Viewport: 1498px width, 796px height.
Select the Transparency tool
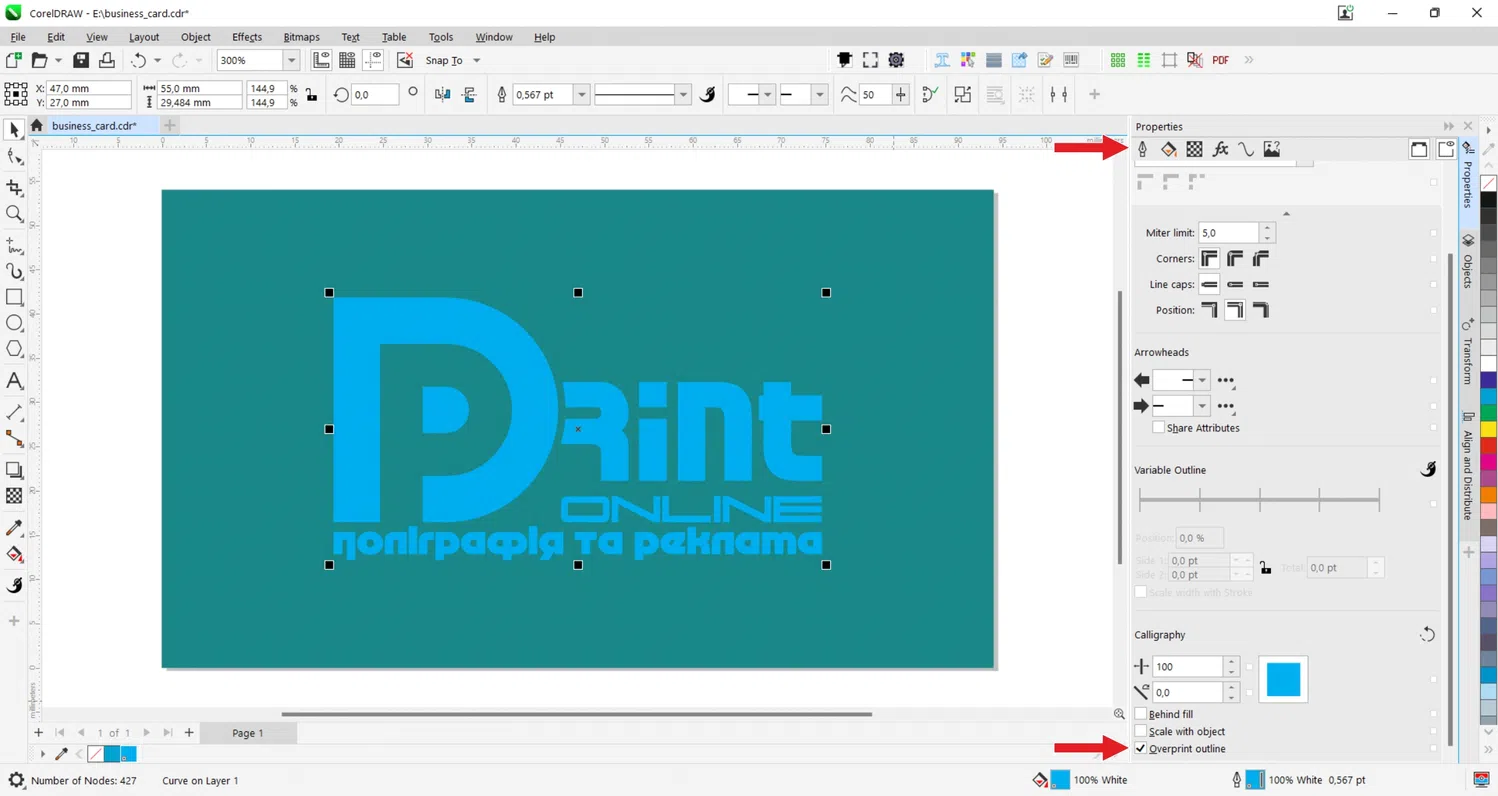14,496
